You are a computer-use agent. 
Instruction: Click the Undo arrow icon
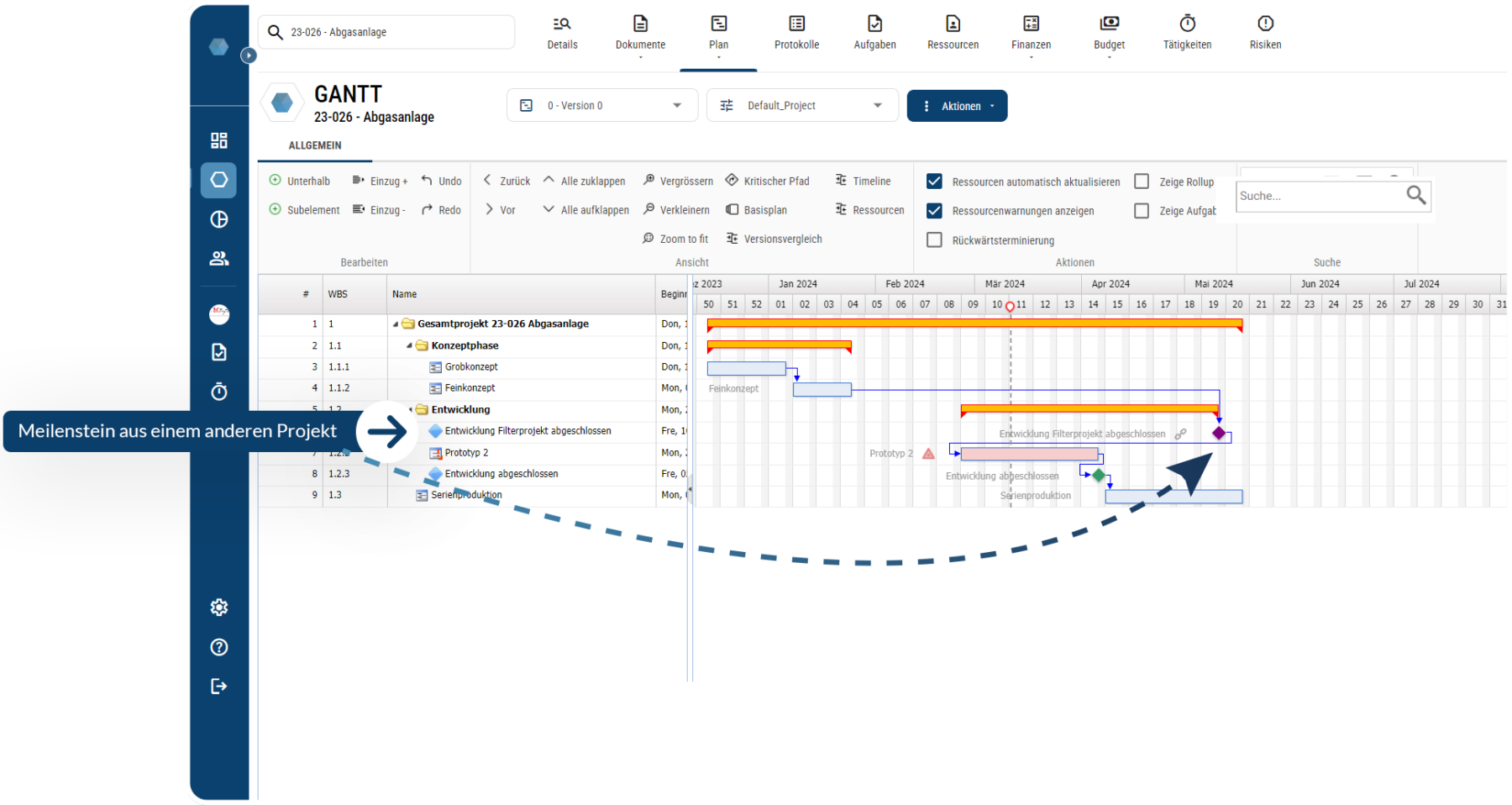pyautogui.click(x=427, y=181)
